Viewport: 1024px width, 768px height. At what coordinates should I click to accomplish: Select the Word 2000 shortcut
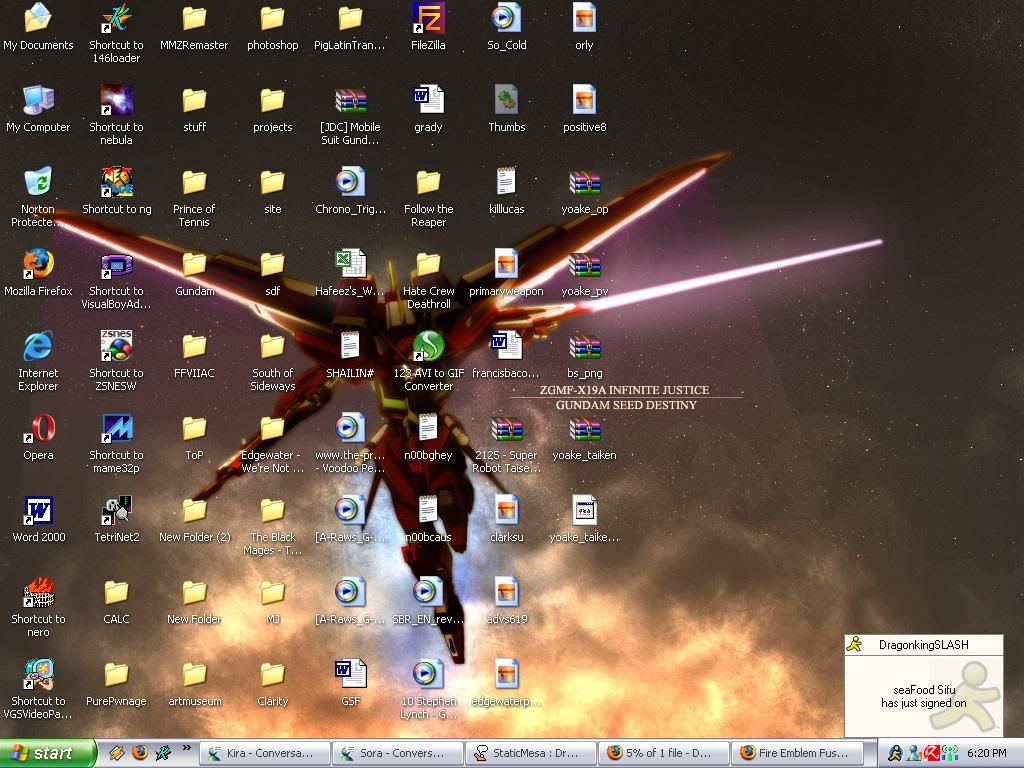tap(38, 512)
